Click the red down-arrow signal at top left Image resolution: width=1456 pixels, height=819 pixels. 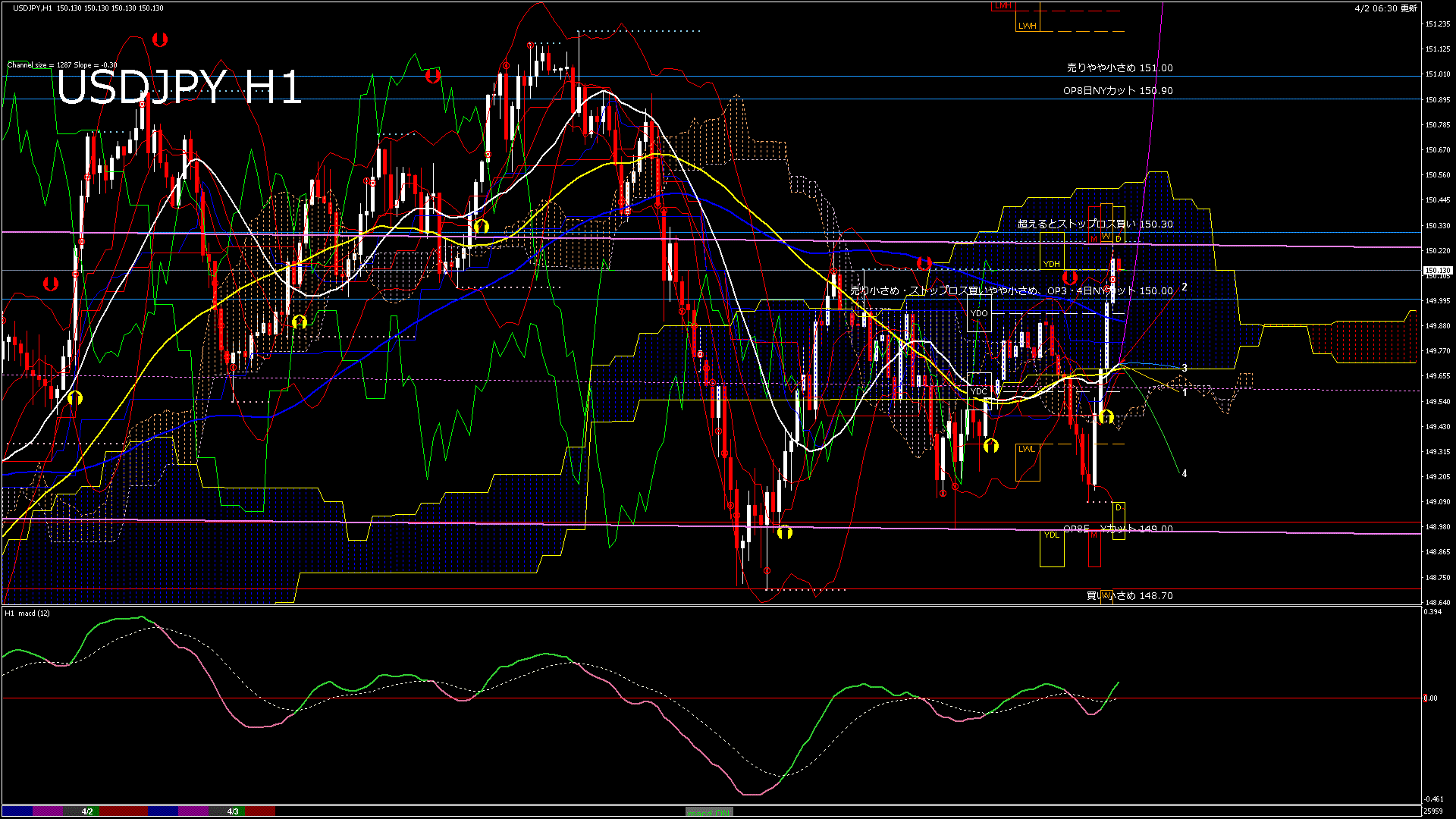click(x=159, y=39)
